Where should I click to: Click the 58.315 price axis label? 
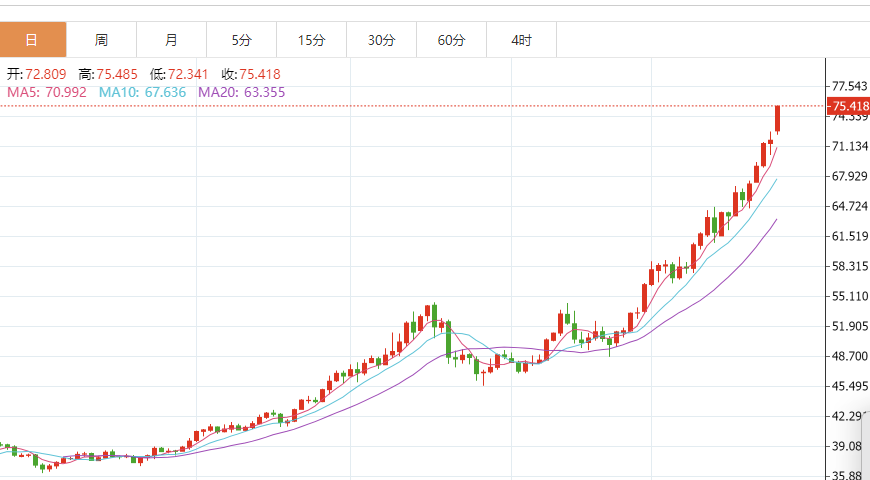coord(849,266)
